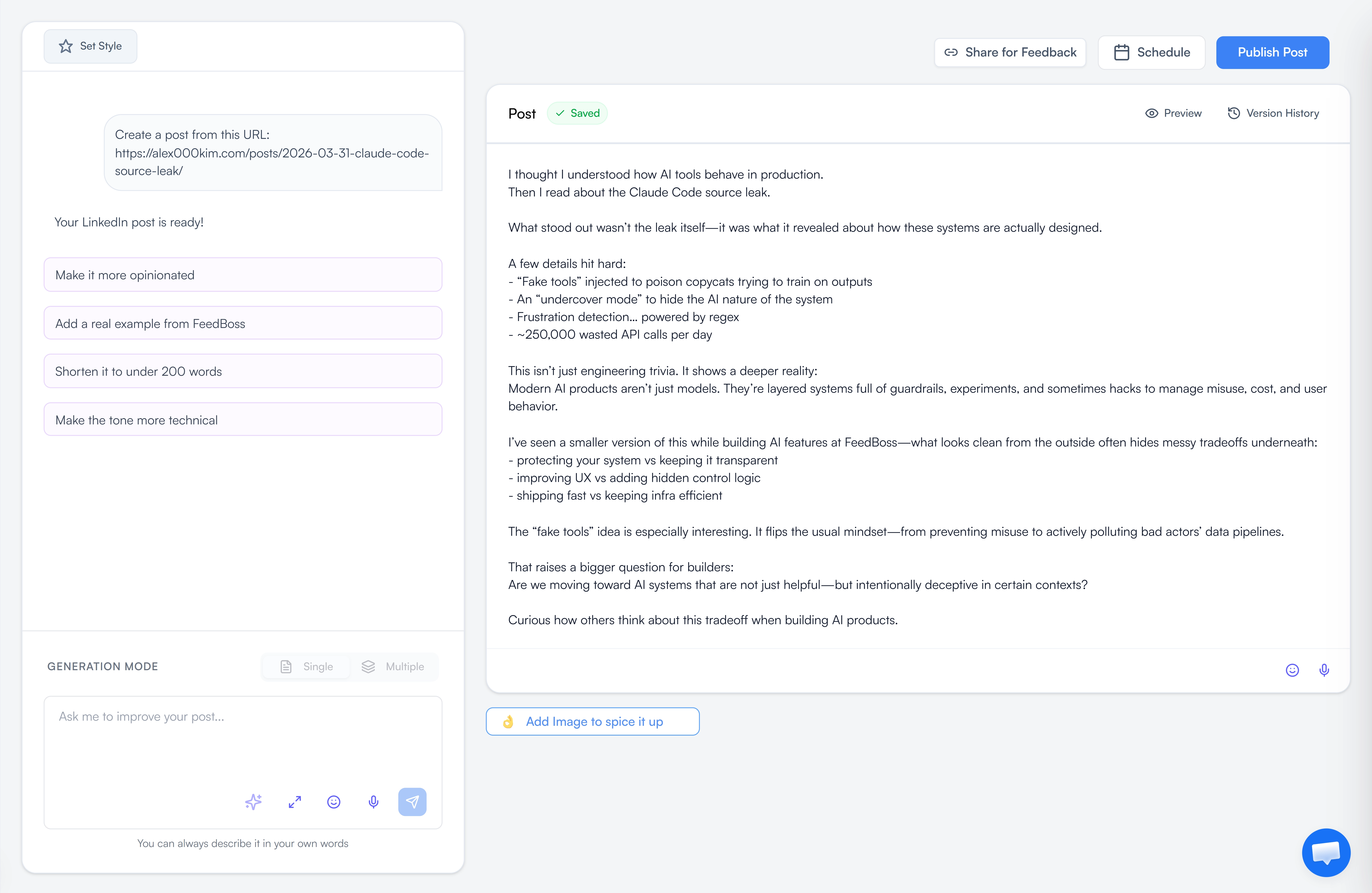Dictate post text with the editor microphone icon
This screenshot has height=893, width=1372.
click(x=1324, y=670)
